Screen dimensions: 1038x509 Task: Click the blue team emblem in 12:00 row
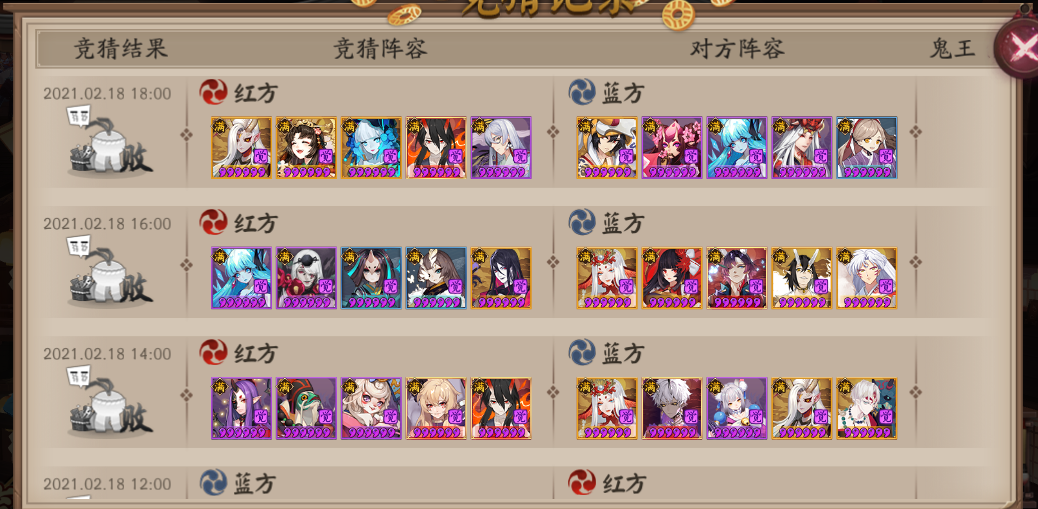pyautogui.click(x=213, y=483)
